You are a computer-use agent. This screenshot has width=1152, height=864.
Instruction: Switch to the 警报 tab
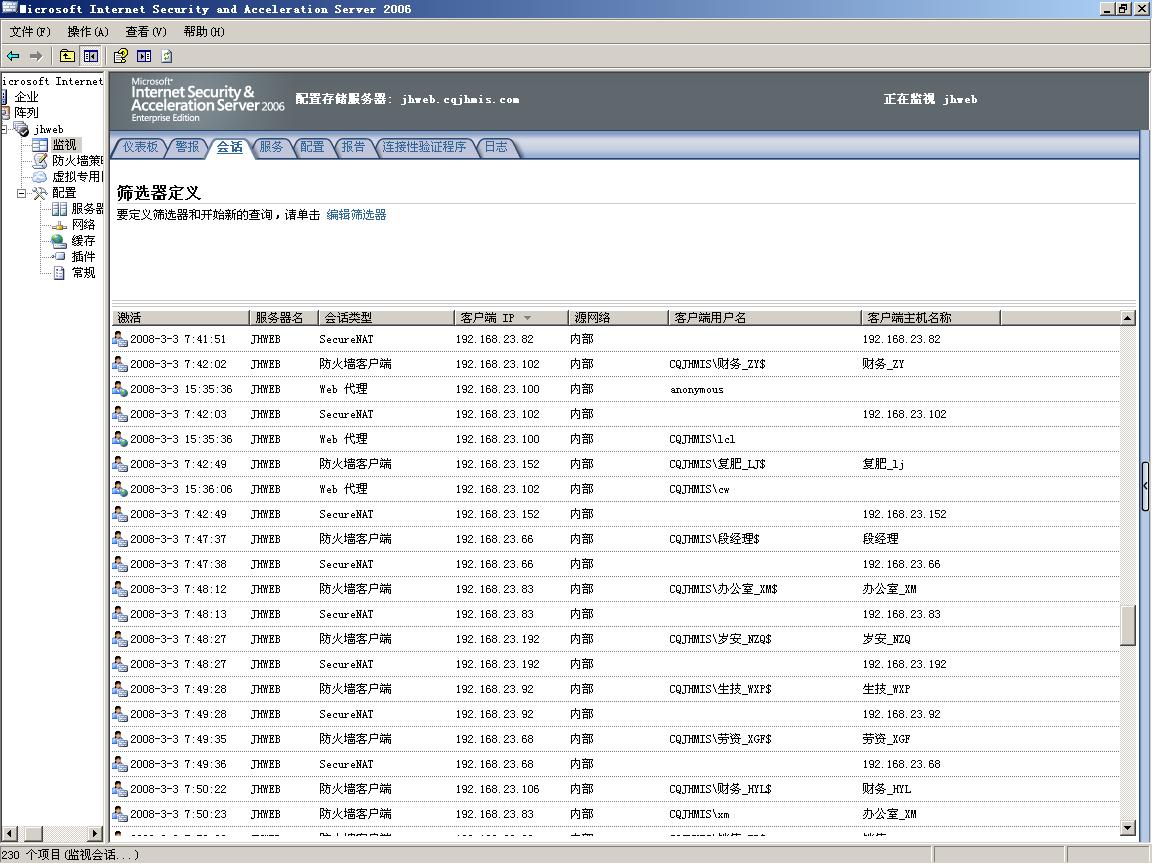pyautogui.click(x=187, y=147)
